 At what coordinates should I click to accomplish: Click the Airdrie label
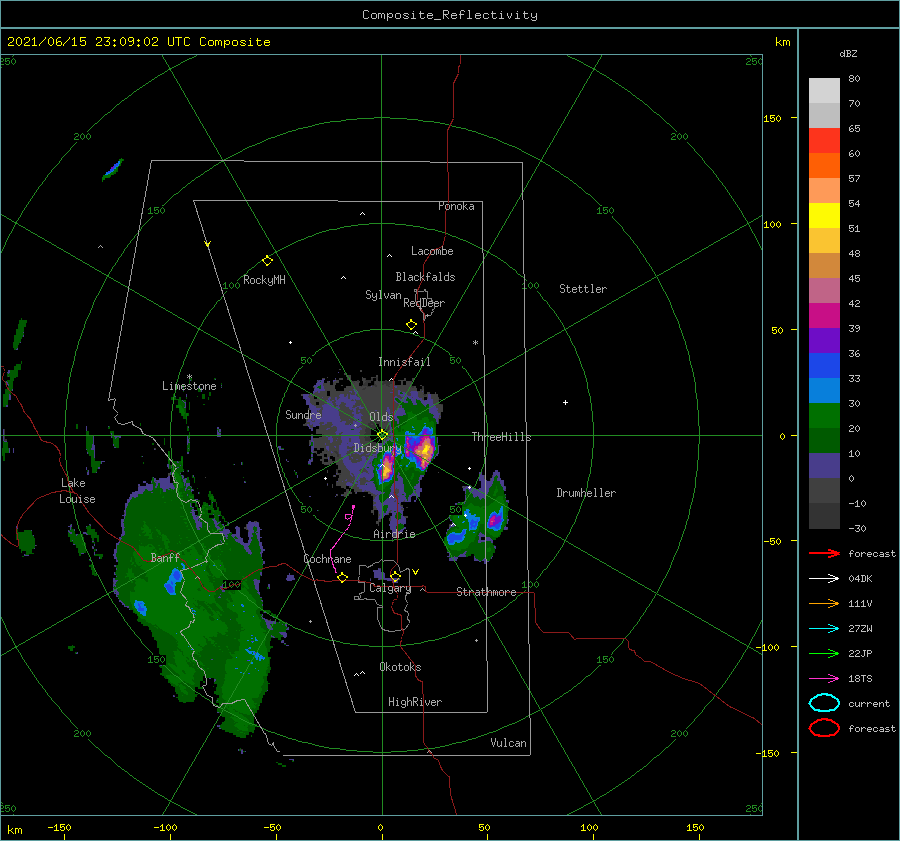[x=394, y=534]
